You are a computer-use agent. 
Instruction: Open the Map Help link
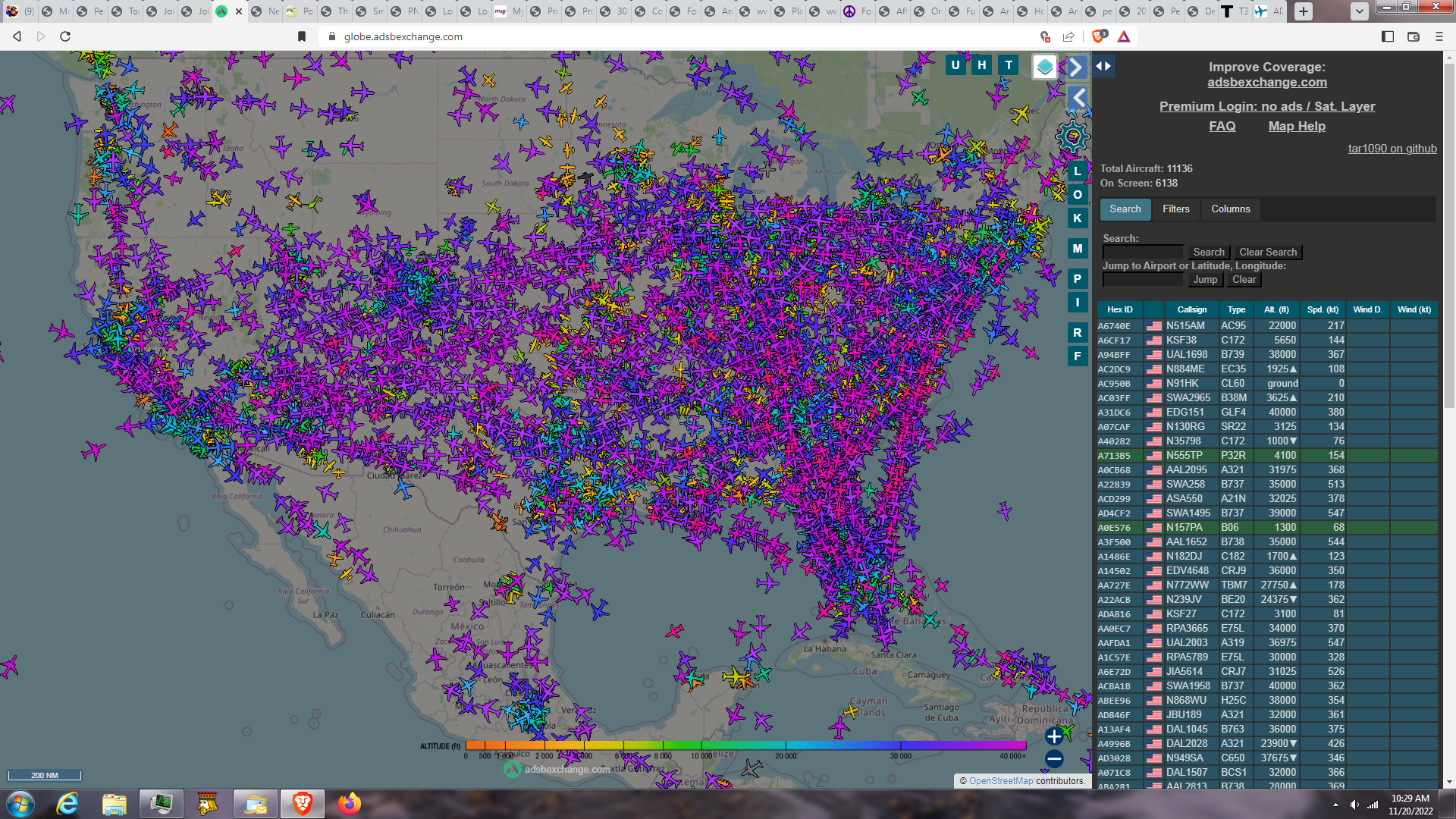tap(1297, 126)
